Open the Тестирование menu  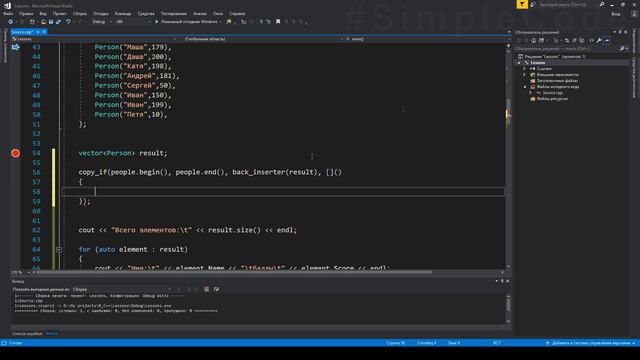(x=173, y=13)
